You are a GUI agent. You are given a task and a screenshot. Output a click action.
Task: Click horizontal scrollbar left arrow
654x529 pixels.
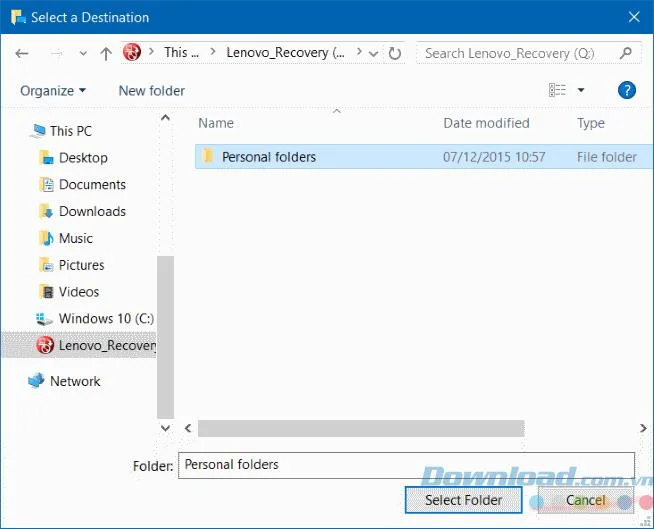pos(188,428)
